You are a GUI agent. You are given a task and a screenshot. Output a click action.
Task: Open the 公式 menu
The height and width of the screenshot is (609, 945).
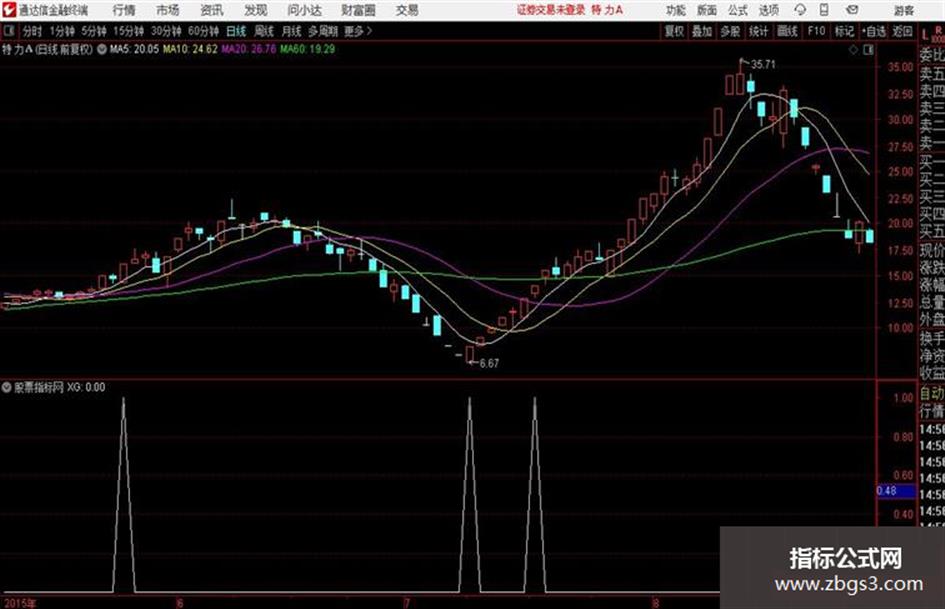point(738,10)
